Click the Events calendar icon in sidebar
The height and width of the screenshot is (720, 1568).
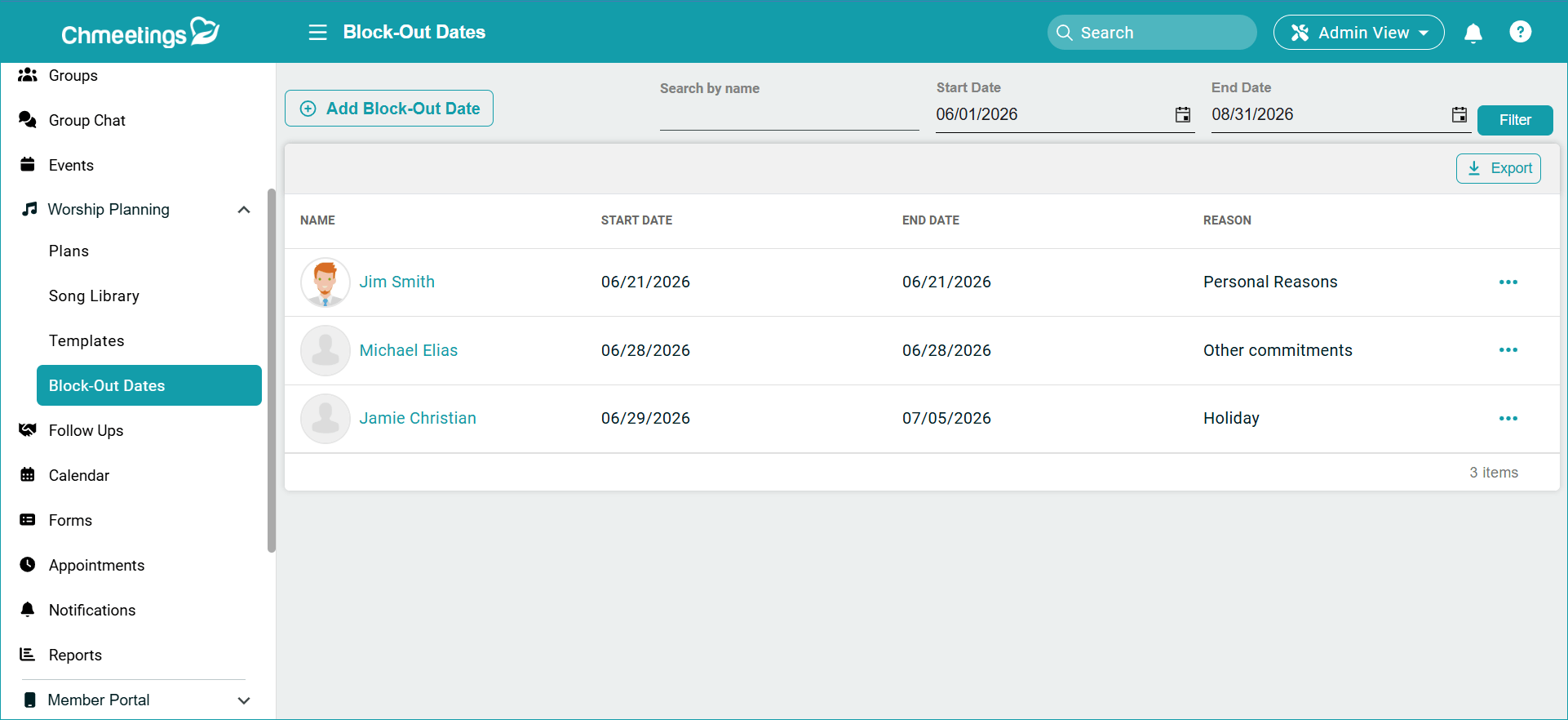pyautogui.click(x=28, y=165)
